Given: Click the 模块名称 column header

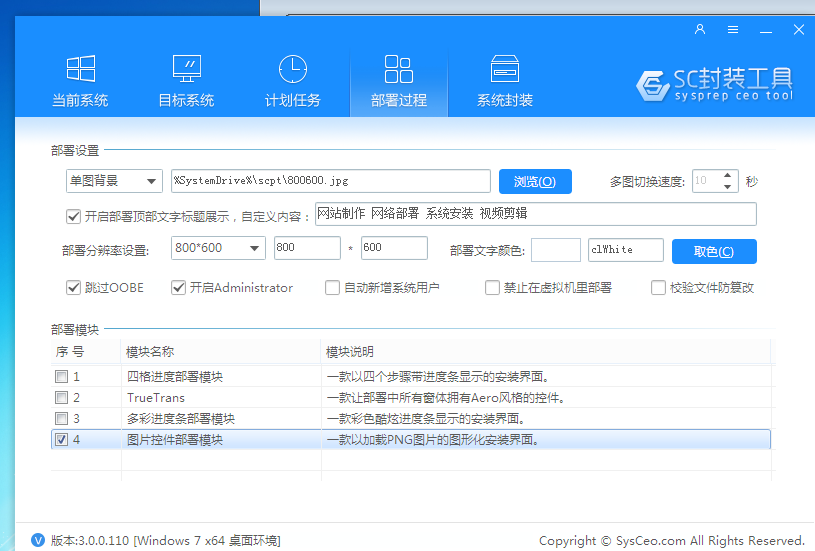Looking at the screenshot, I should tap(150, 352).
